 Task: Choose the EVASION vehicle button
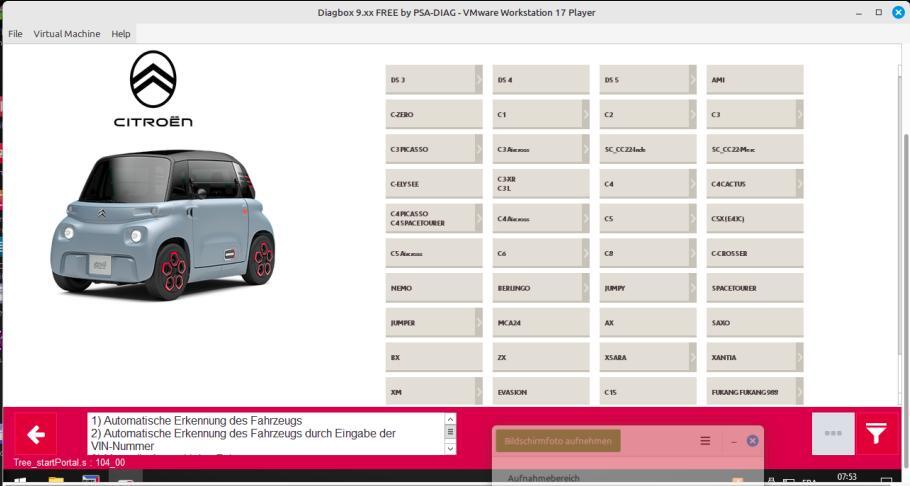(541, 392)
